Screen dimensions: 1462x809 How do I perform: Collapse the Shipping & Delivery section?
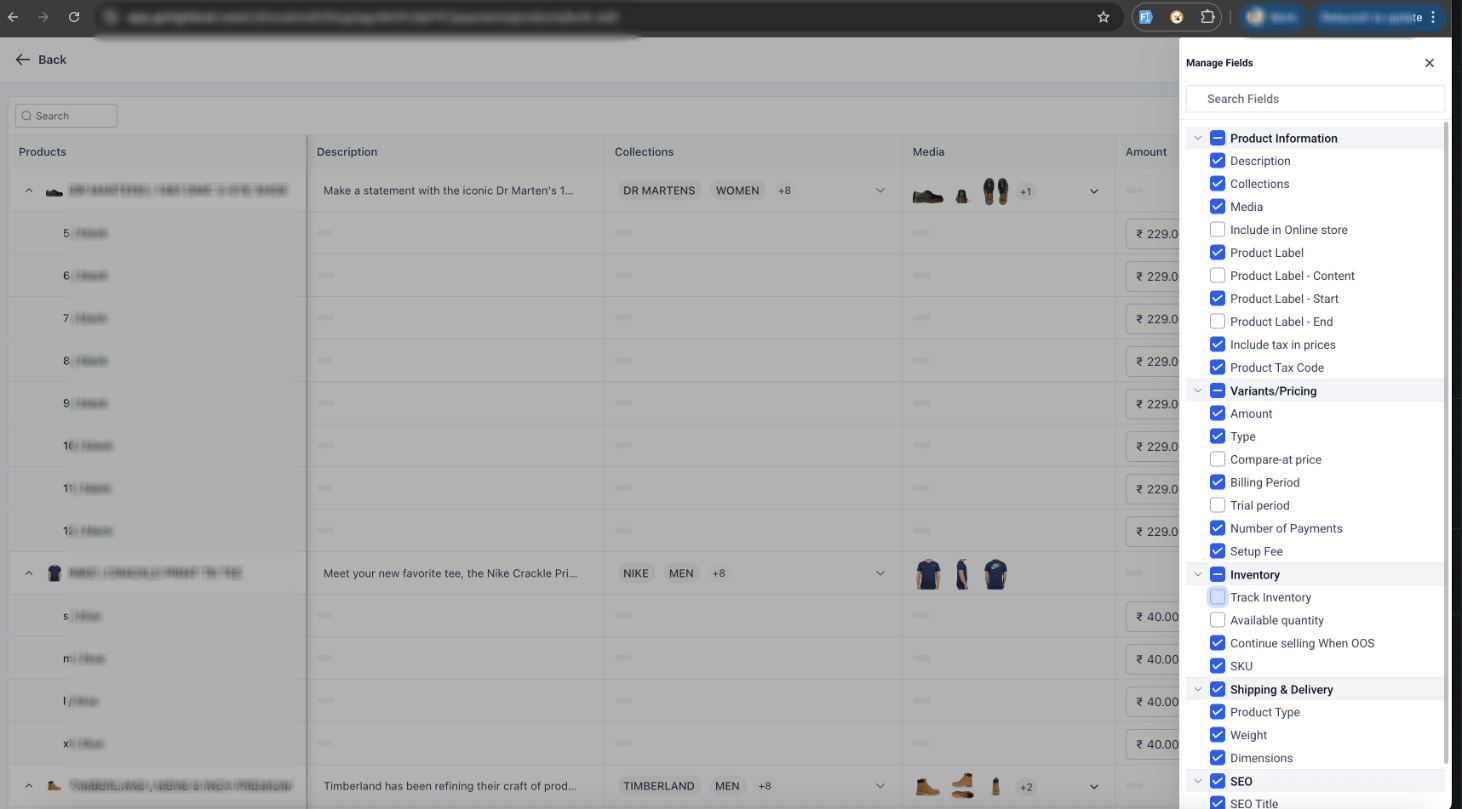1198,690
